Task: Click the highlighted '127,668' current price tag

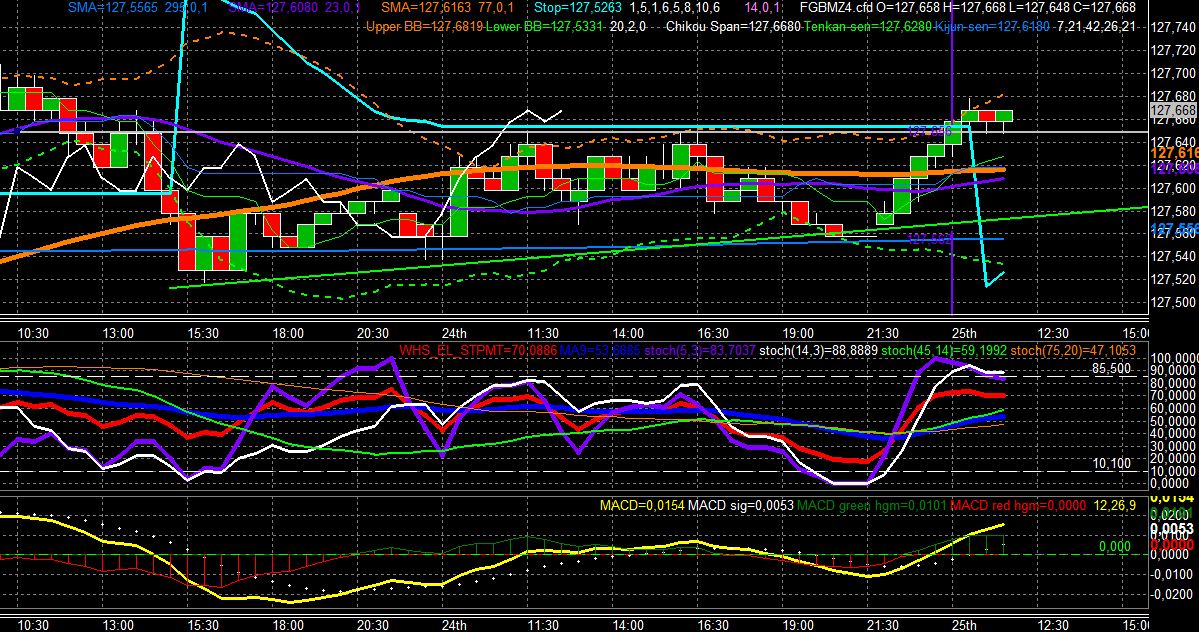Action: 1173,111
